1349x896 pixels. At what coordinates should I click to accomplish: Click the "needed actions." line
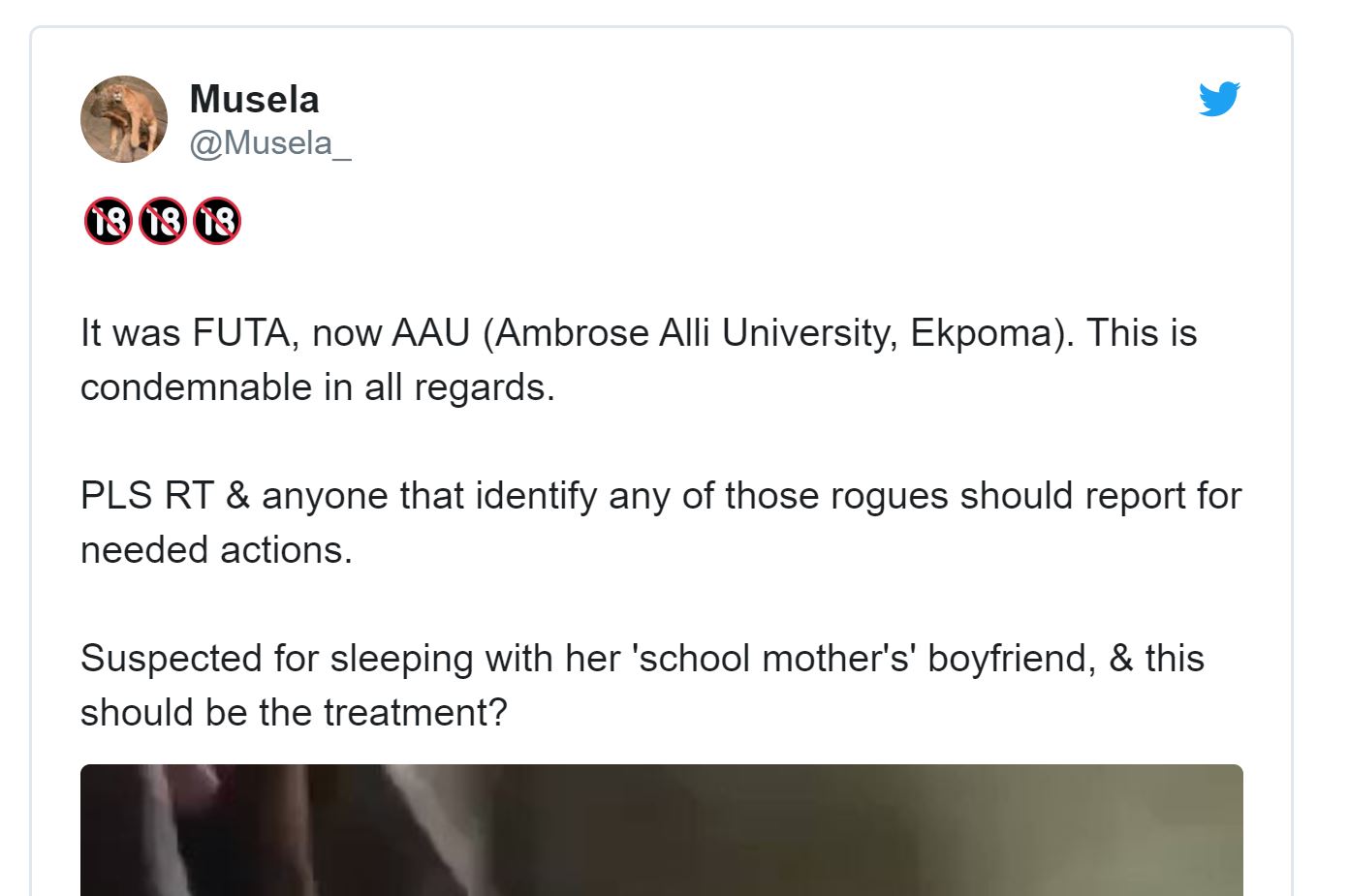[x=216, y=550]
